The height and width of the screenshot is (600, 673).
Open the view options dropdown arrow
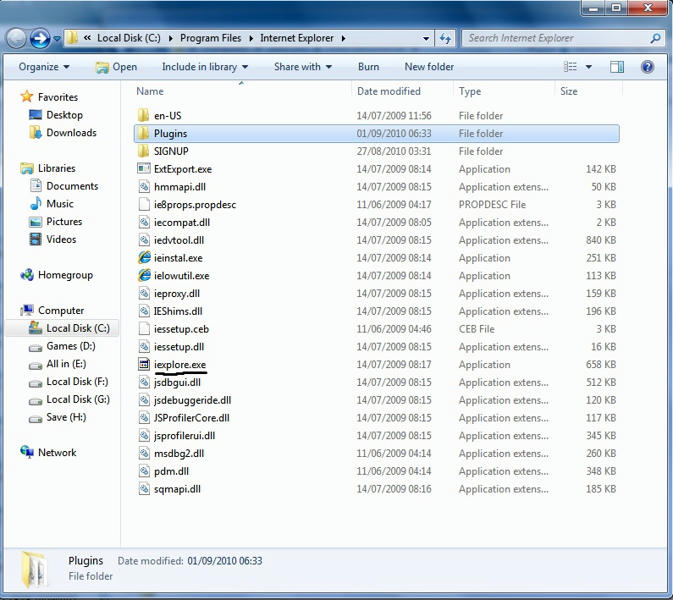588,67
